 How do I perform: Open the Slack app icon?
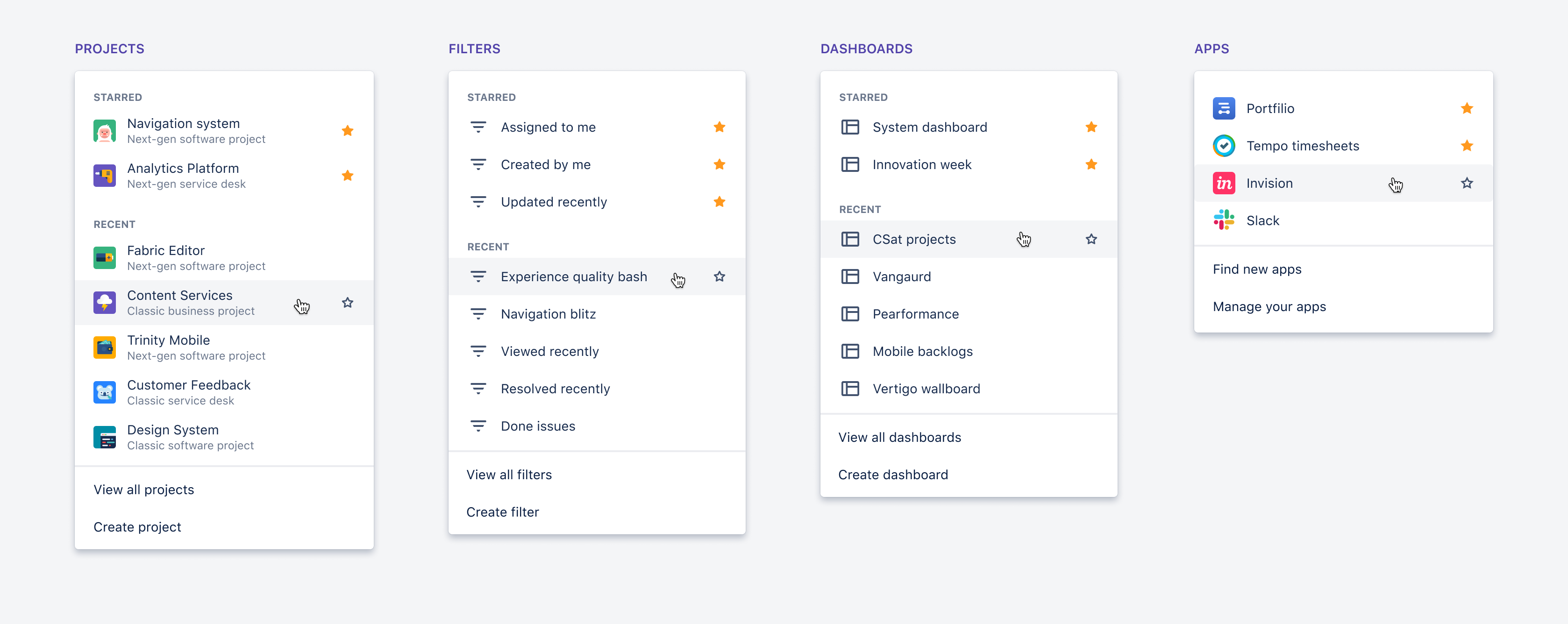tap(1224, 220)
